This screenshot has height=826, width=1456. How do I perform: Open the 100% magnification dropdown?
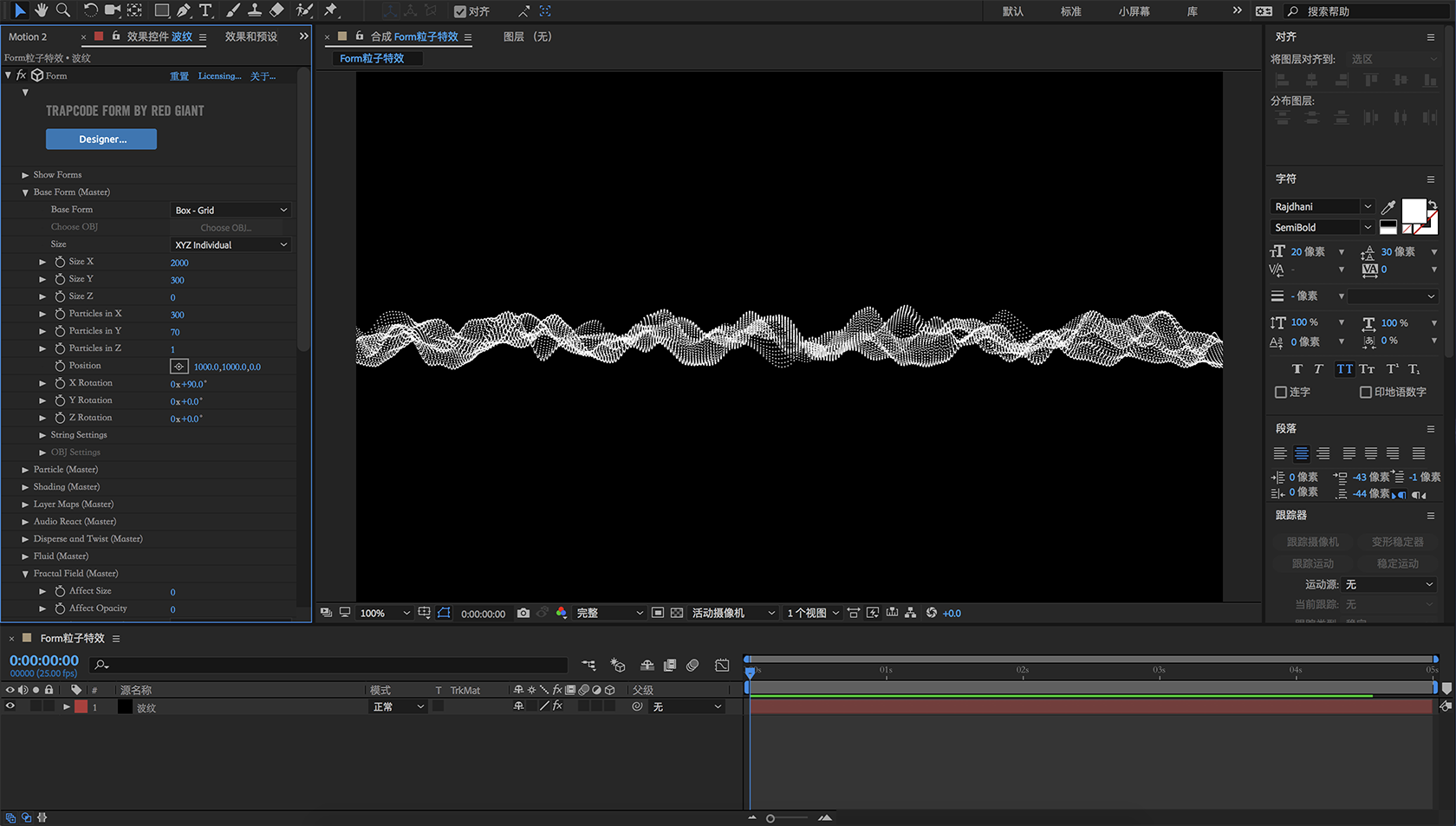click(384, 613)
